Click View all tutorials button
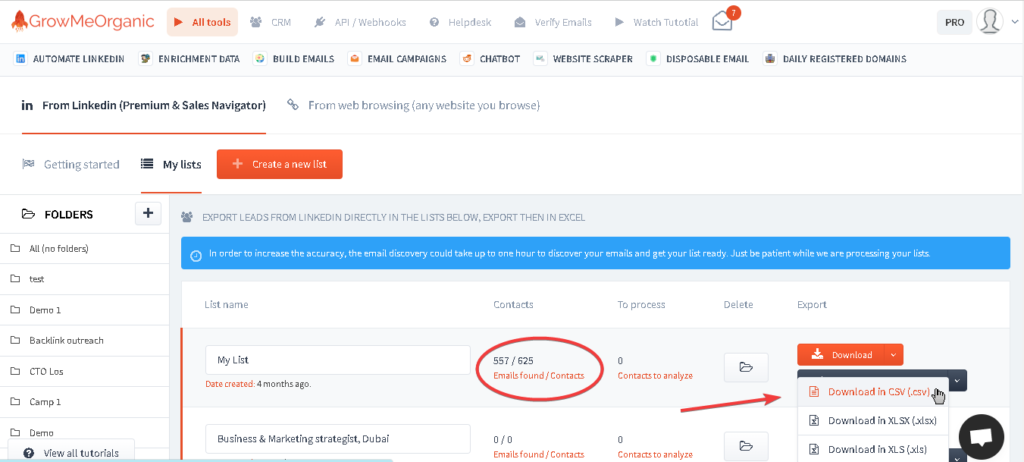The image size is (1024, 462). (71, 453)
